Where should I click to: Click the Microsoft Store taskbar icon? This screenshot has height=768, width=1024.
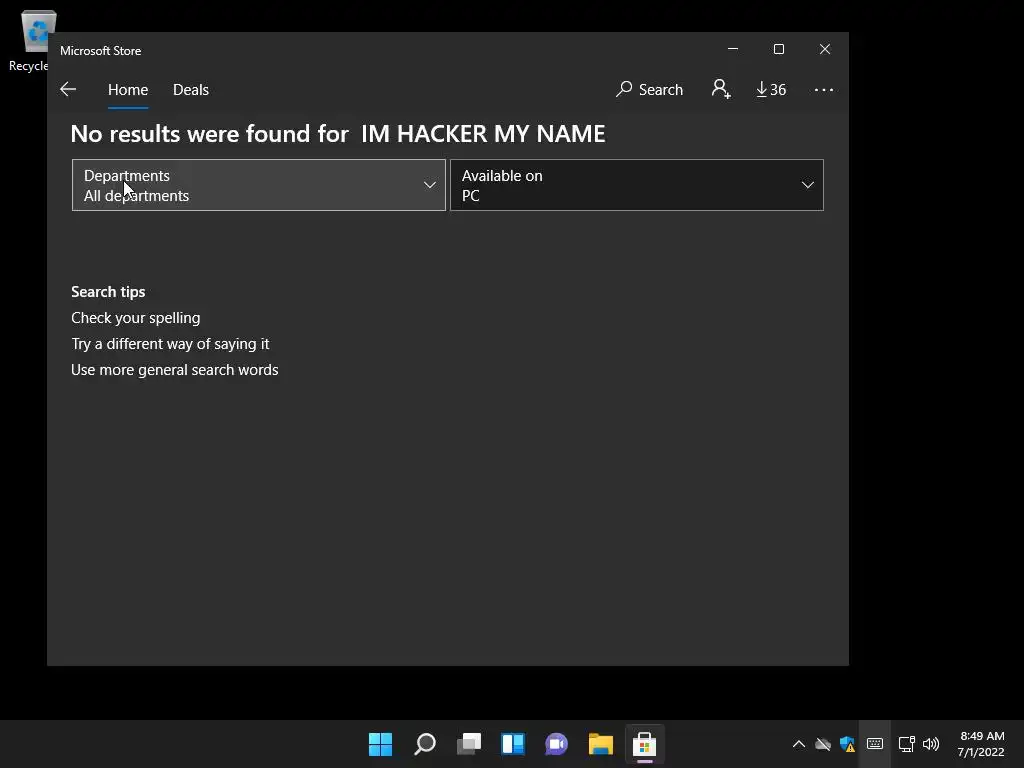[645, 744]
